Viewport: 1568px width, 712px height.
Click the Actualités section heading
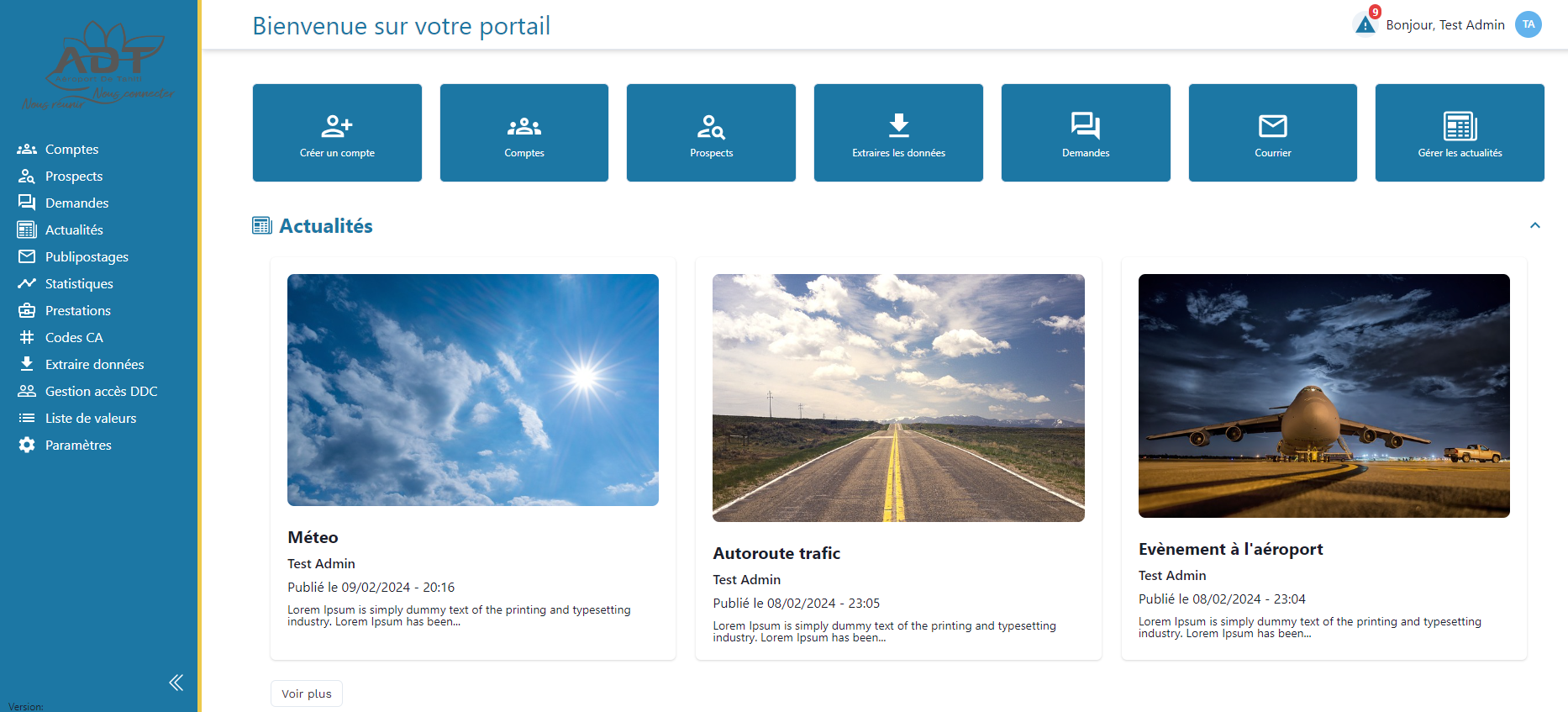coord(325,225)
